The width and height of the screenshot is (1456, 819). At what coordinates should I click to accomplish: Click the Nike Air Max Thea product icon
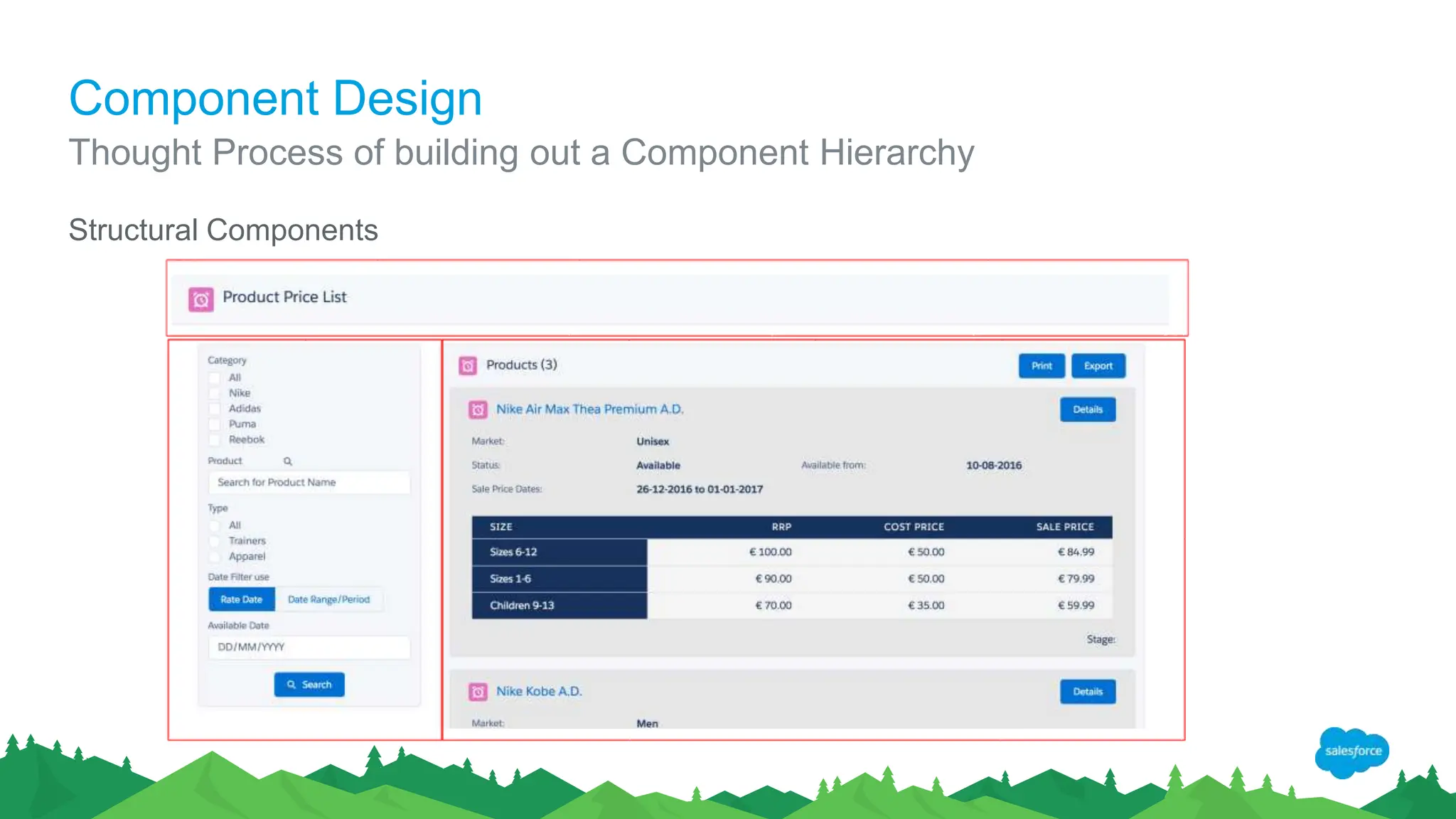click(x=478, y=409)
